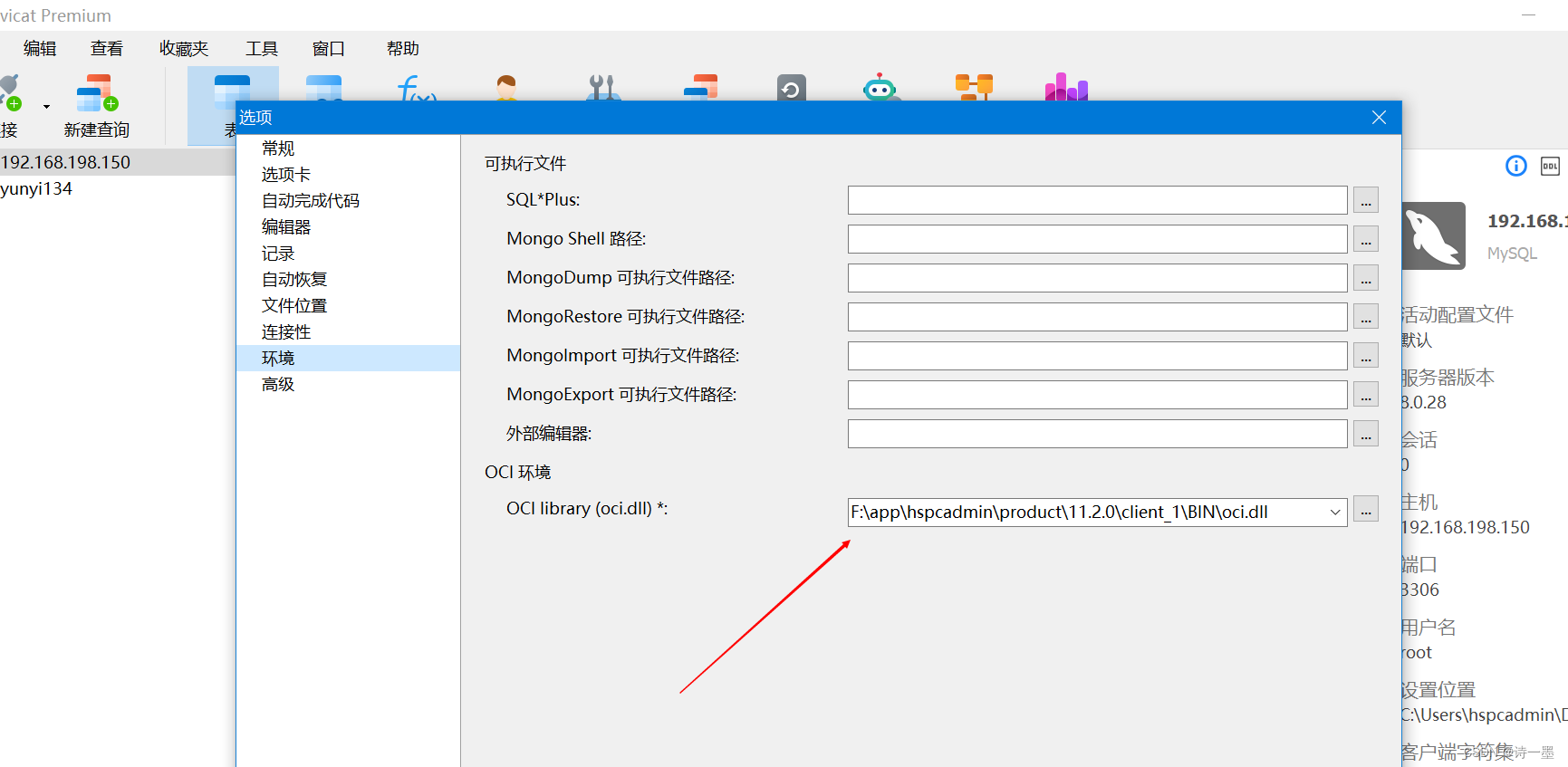Browse for MongoImport executable path
The width and height of the screenshot is (1568, 767).
(1366, 356)
